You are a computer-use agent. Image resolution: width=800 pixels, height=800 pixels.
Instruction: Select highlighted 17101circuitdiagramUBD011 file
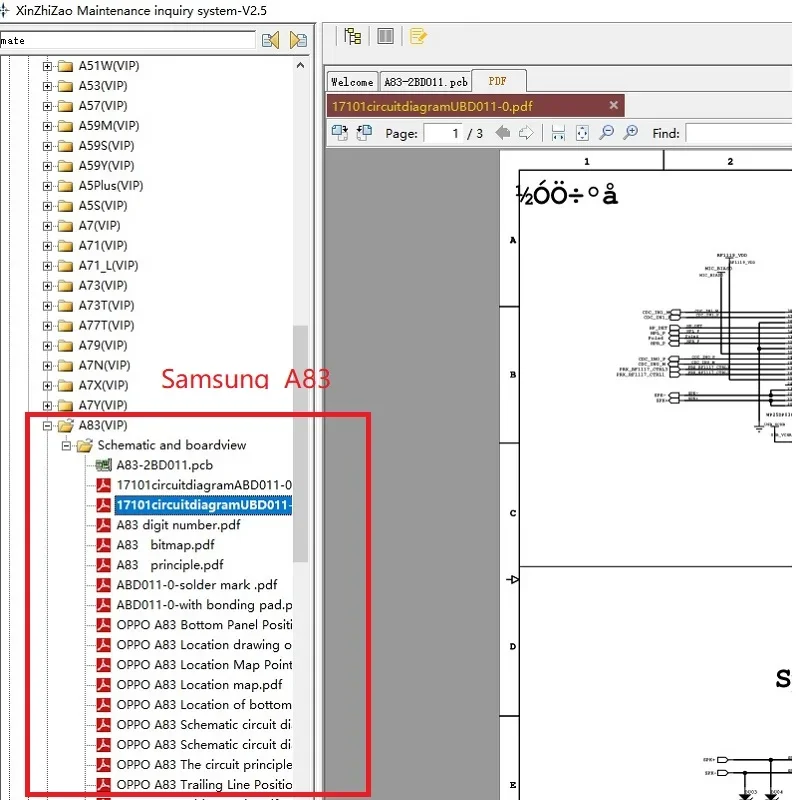pyautogui.click(x=204, y=505)
